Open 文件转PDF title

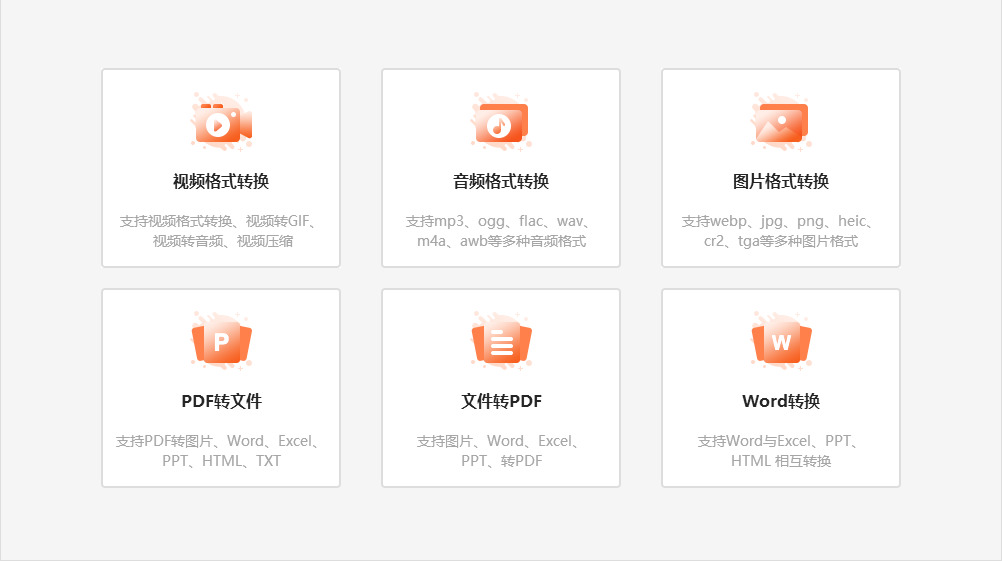pyautogui.click(x=501, y=401)
